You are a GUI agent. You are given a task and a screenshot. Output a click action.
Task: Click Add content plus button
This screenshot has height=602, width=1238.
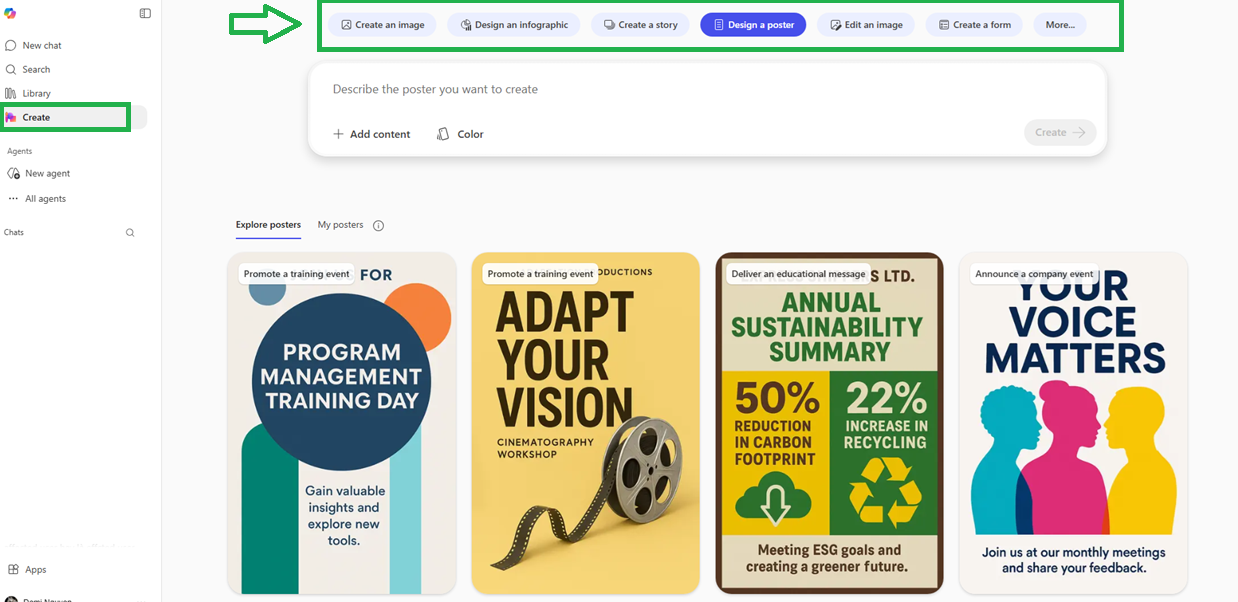pyautogui.click(x=372, y=134)
